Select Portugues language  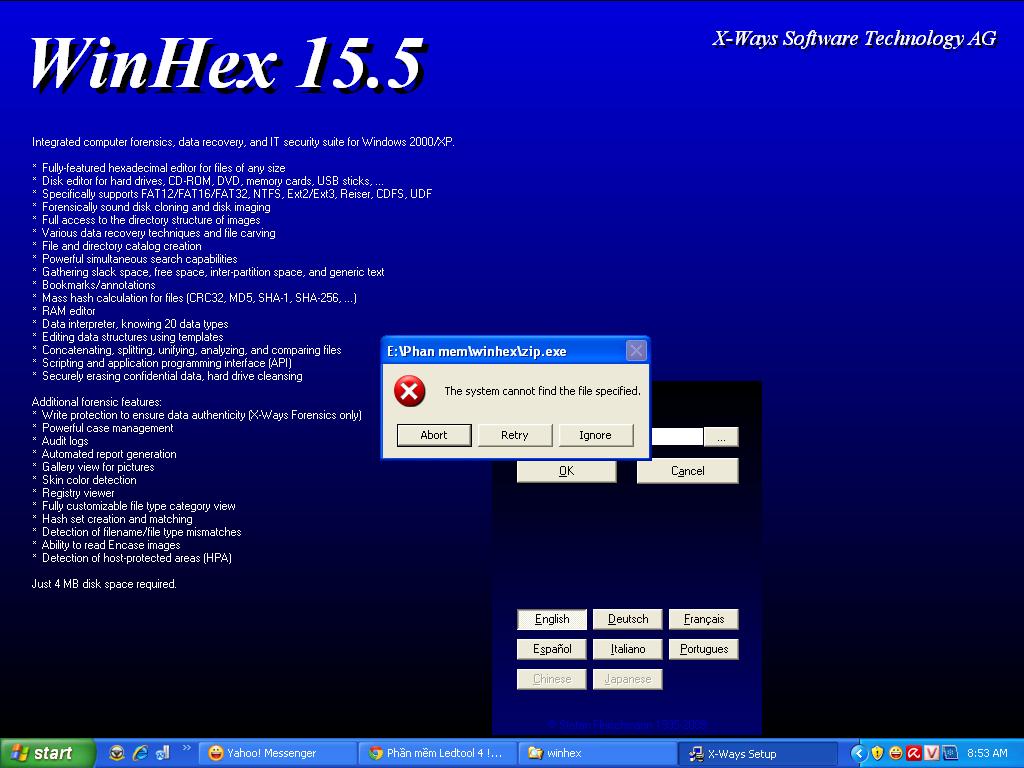703,649
